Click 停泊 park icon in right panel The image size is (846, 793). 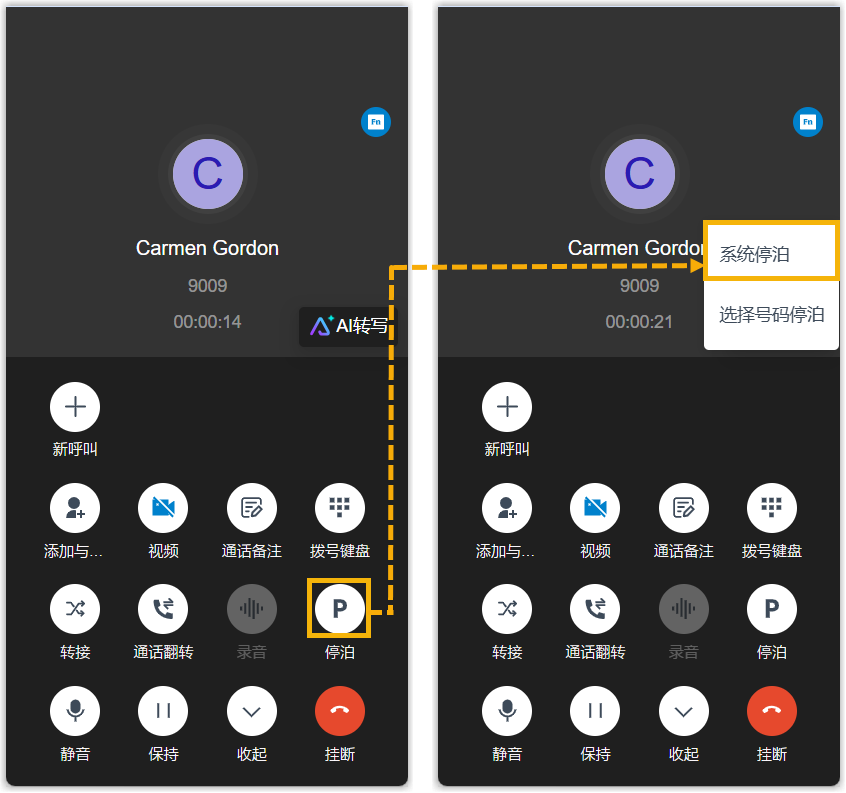[772, 609]
